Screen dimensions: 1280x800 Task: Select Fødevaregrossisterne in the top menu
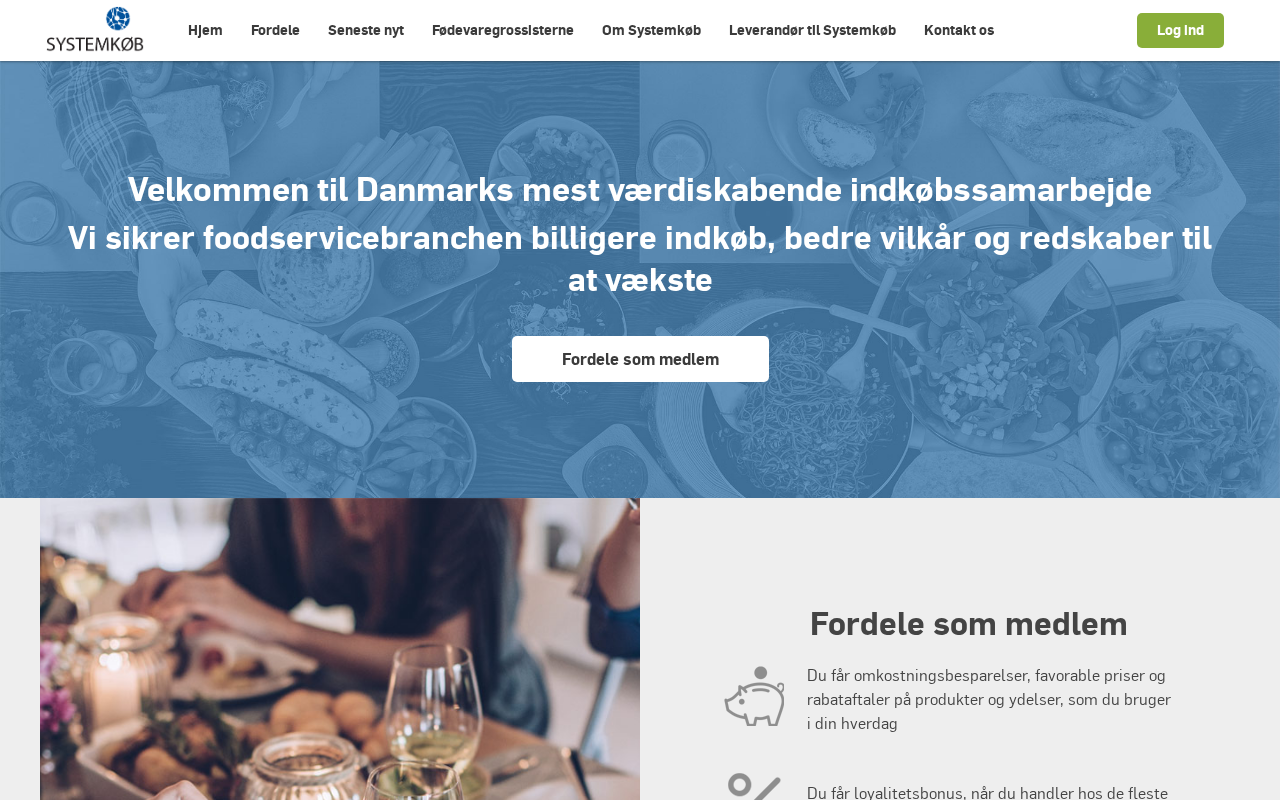click(503, 30)
